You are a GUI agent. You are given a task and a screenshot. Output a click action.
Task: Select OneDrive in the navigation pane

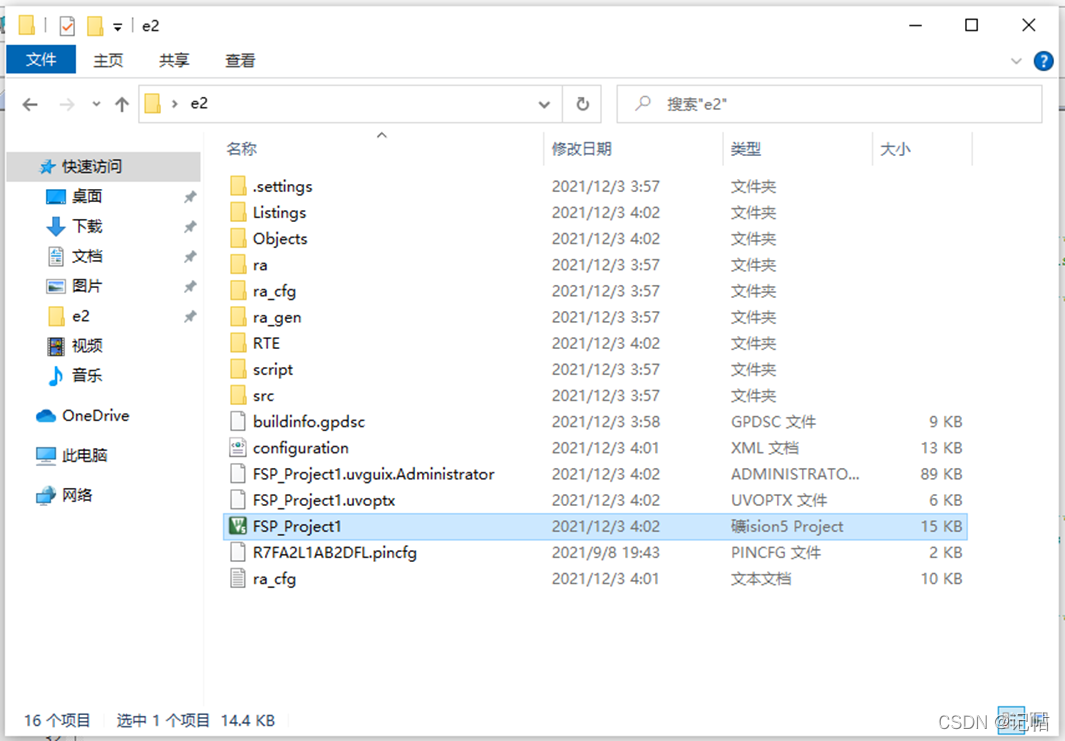[x=95, y=416]
